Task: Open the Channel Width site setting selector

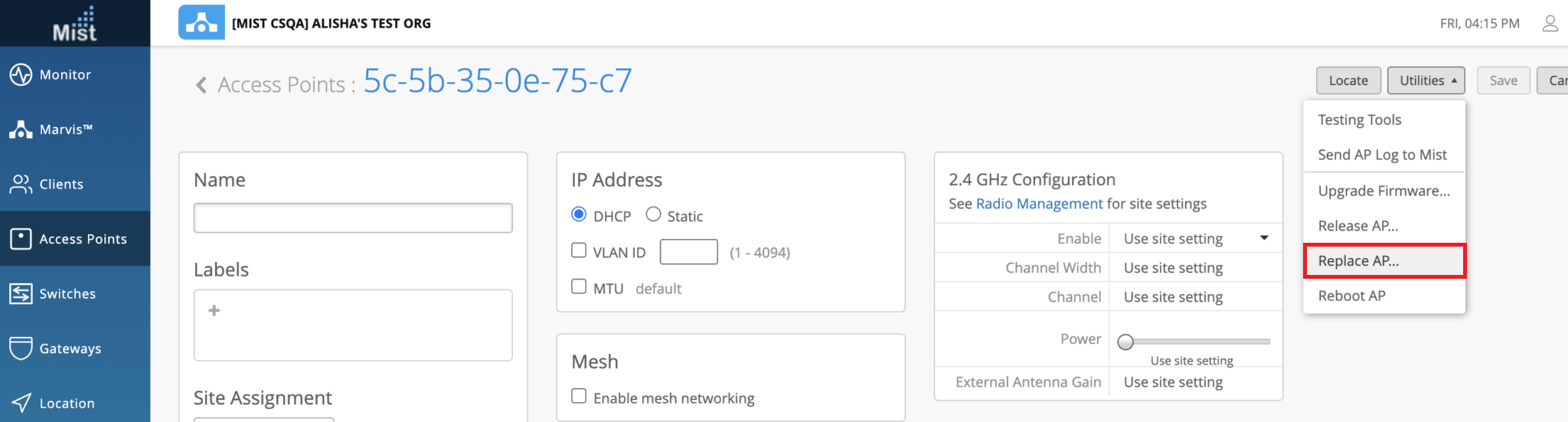Action: [1194, 267]
